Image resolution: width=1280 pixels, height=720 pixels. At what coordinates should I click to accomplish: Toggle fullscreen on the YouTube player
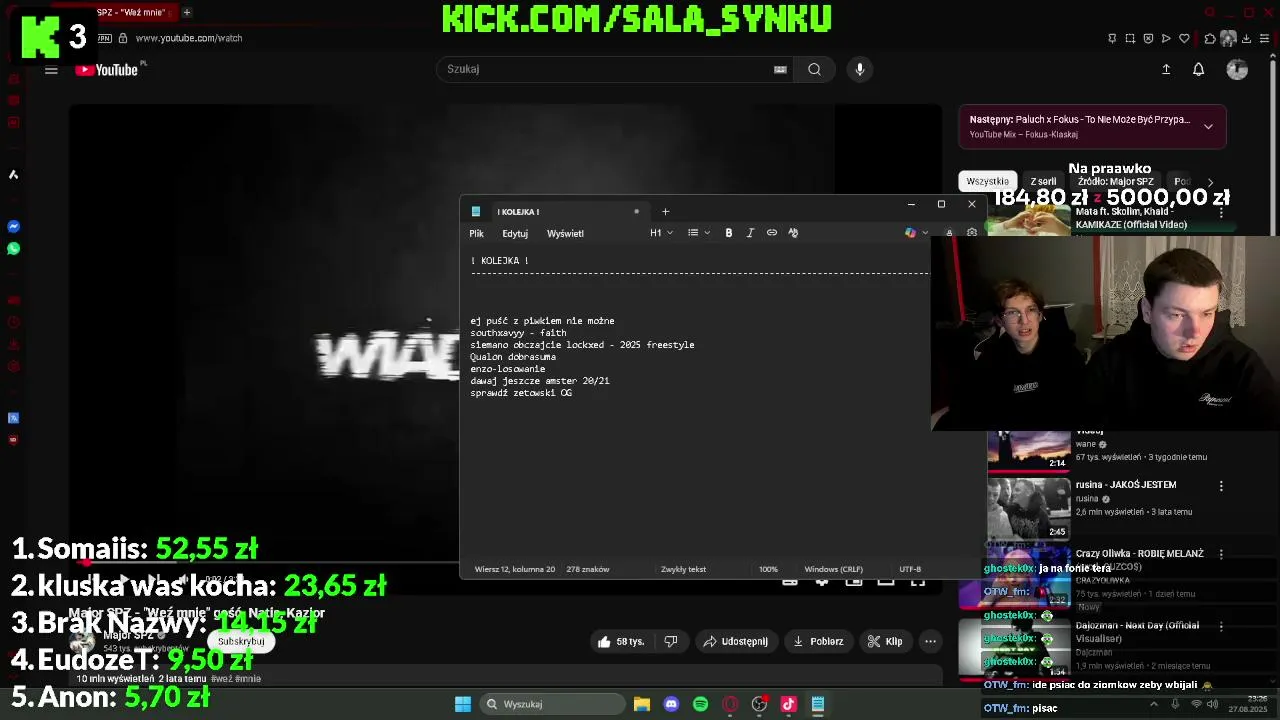point(917,581)
